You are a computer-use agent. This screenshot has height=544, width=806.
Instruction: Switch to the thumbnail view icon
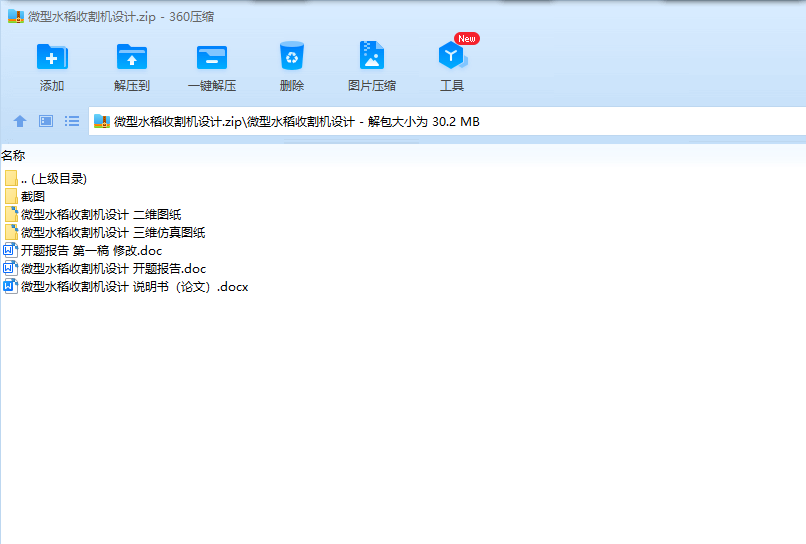click(46, 121)
